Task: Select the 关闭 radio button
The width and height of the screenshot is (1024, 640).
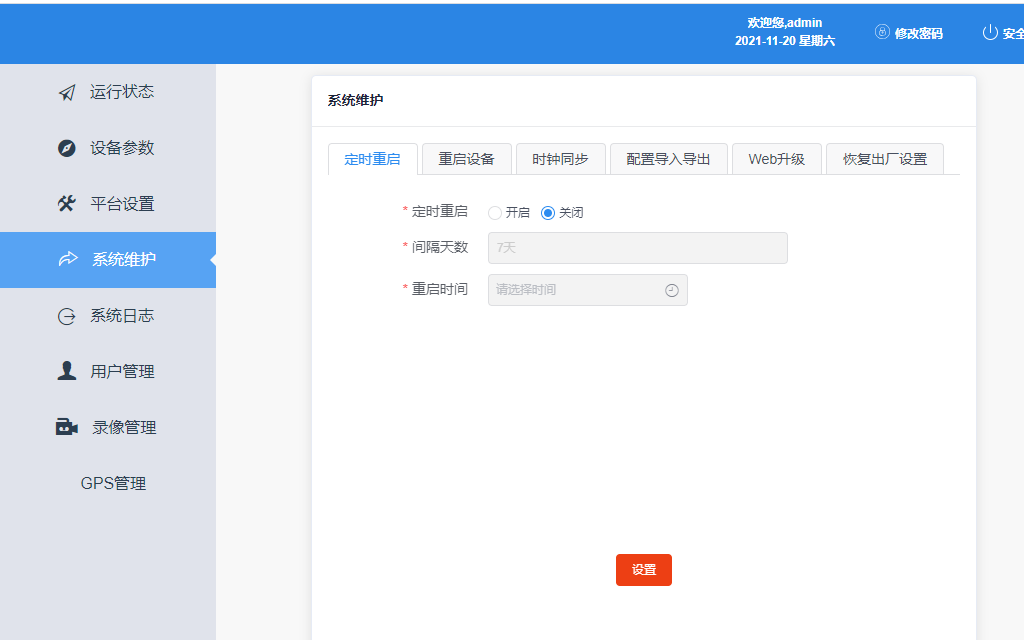Action: (x=548, y=212)
